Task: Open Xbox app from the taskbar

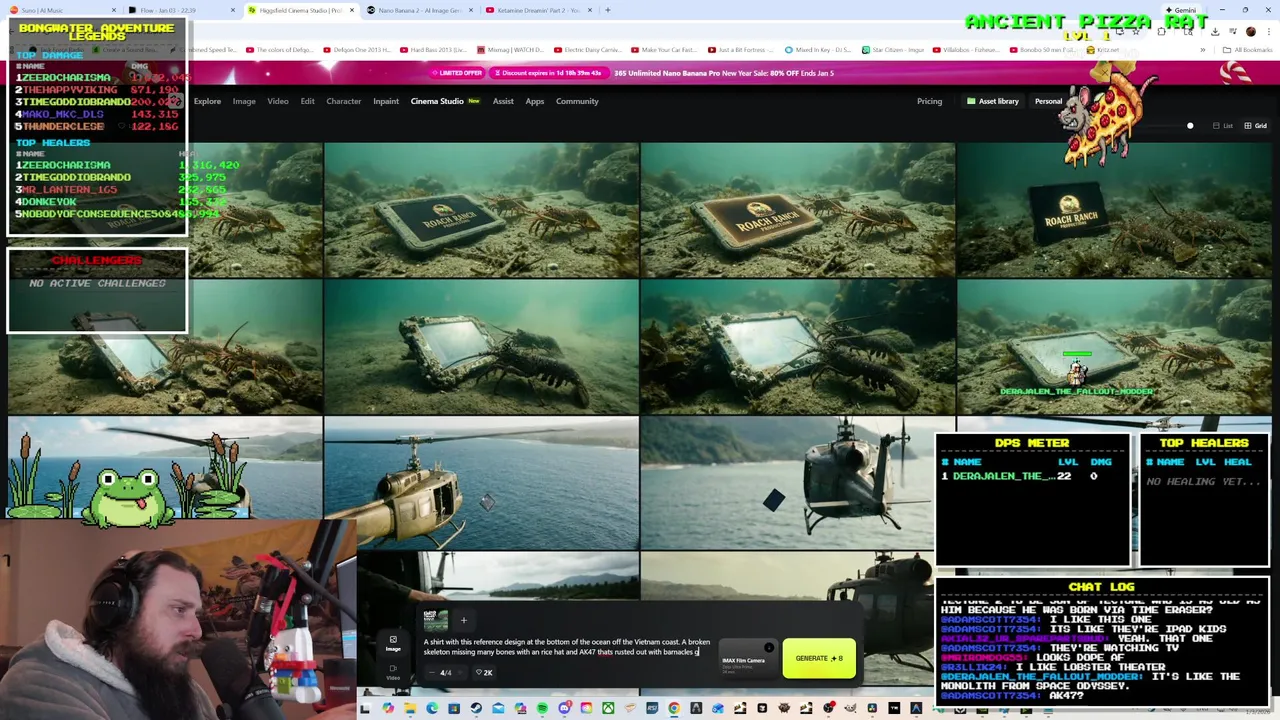Action: coord(608,708)
